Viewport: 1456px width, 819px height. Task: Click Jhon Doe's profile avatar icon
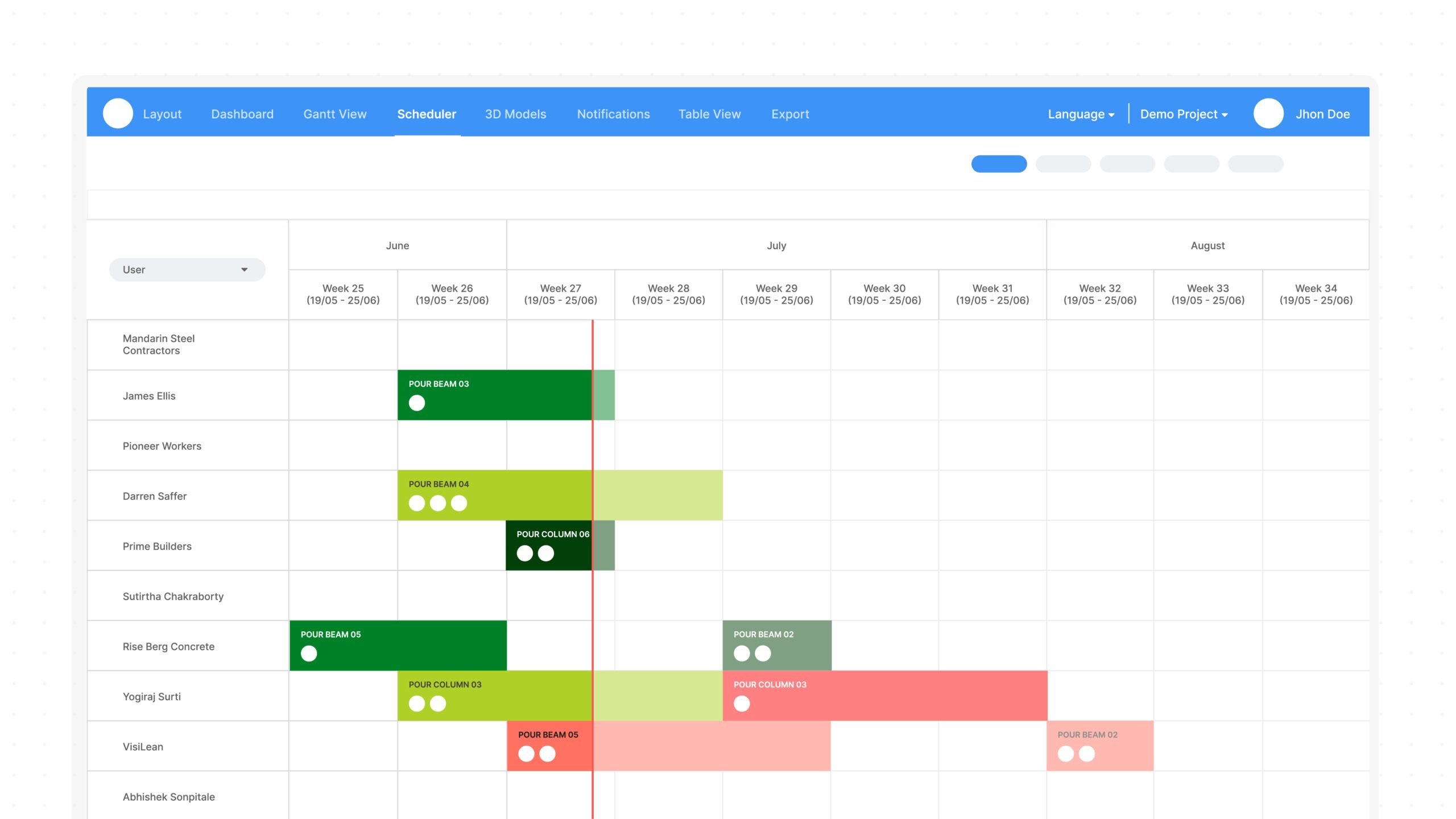[1269, 113]
